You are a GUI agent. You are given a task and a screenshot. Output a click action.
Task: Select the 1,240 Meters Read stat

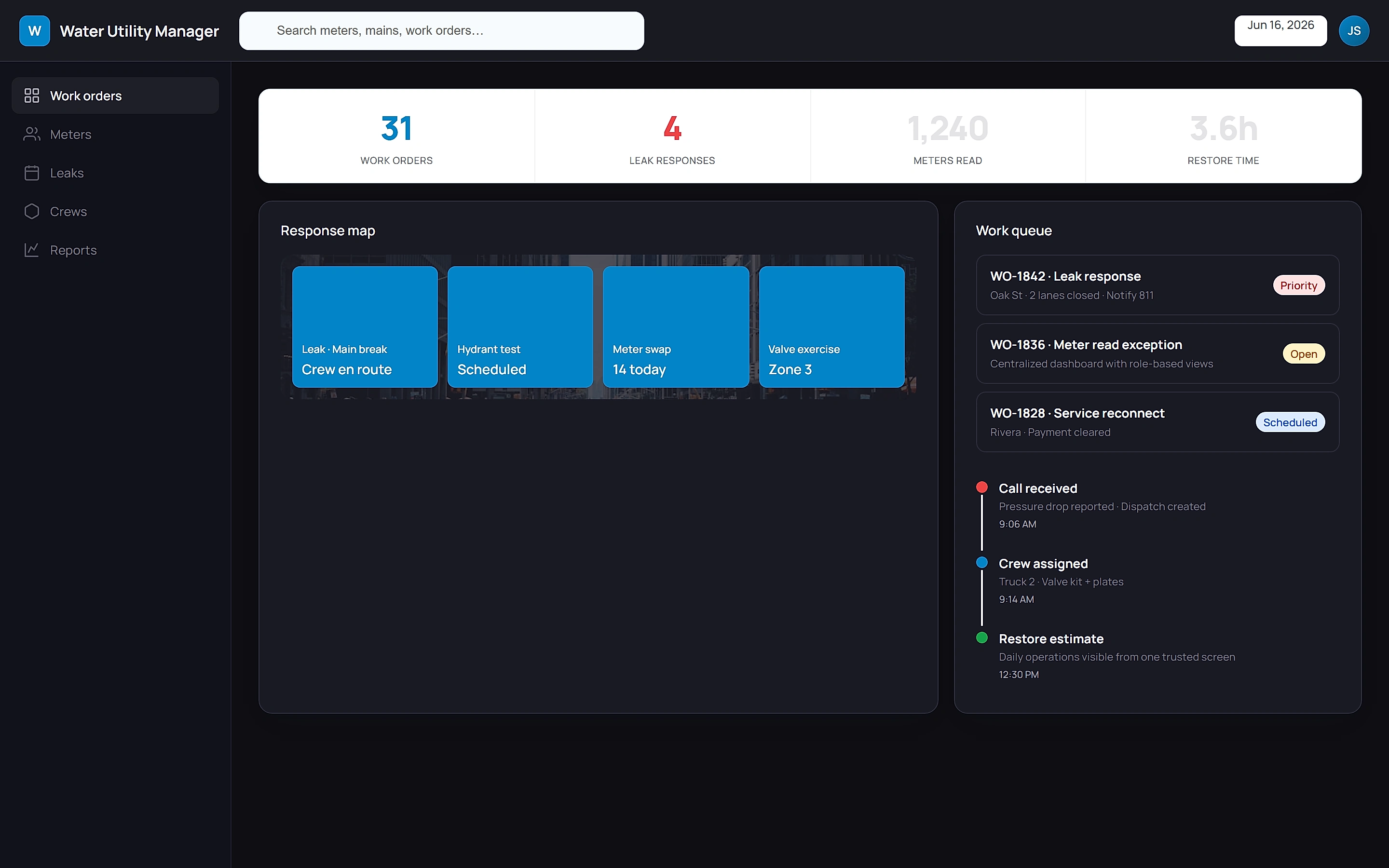pos(948,136)
